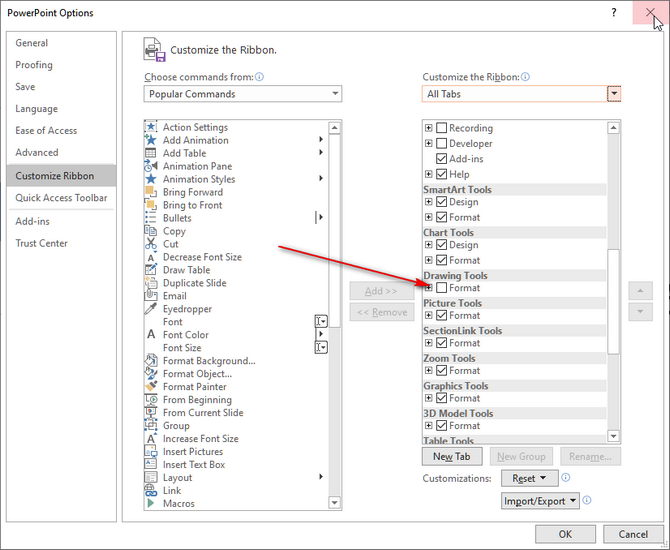Screen dimensions: 670x550
Task: Expand SectionLink Tools Format node
Action: [x=429, y=343]
